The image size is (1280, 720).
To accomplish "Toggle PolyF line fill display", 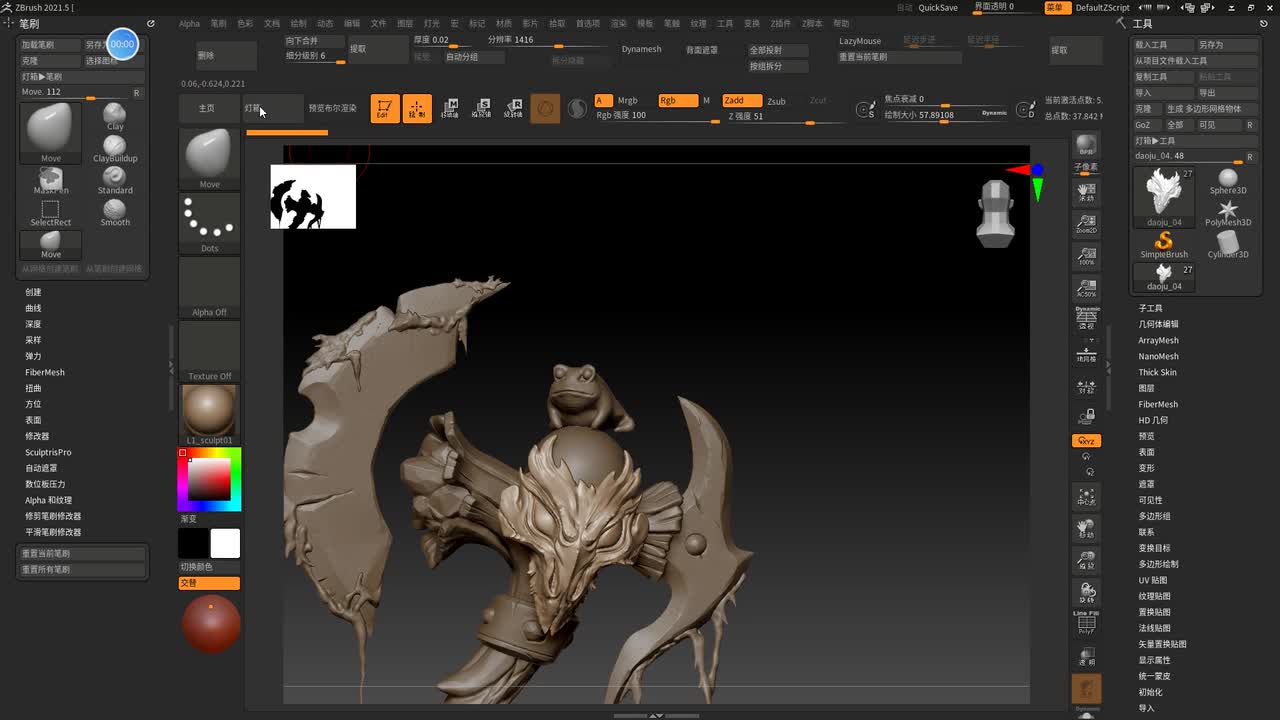I will pos(1086,623).
